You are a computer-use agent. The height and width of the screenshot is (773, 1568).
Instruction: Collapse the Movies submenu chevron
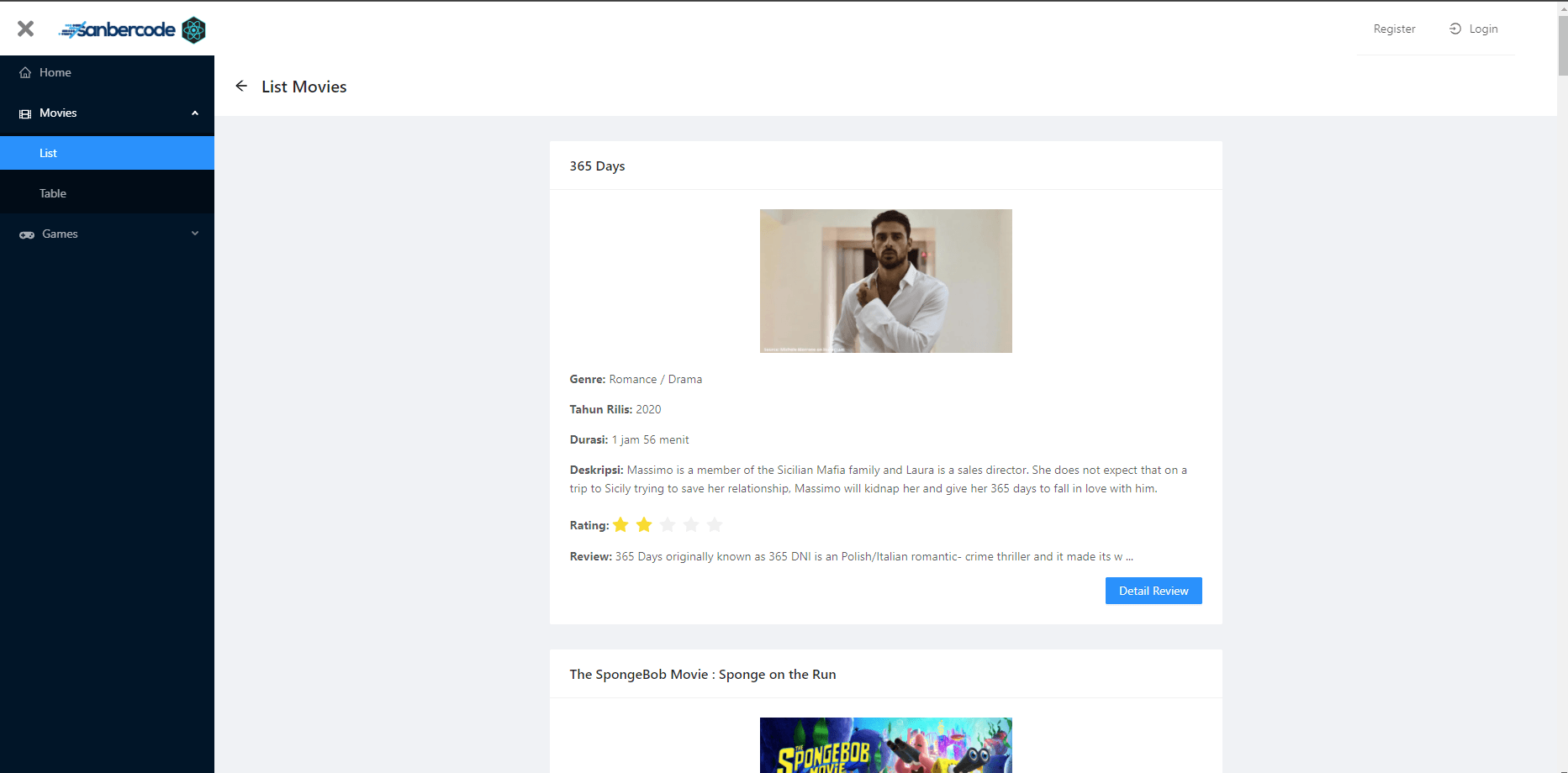195,113
